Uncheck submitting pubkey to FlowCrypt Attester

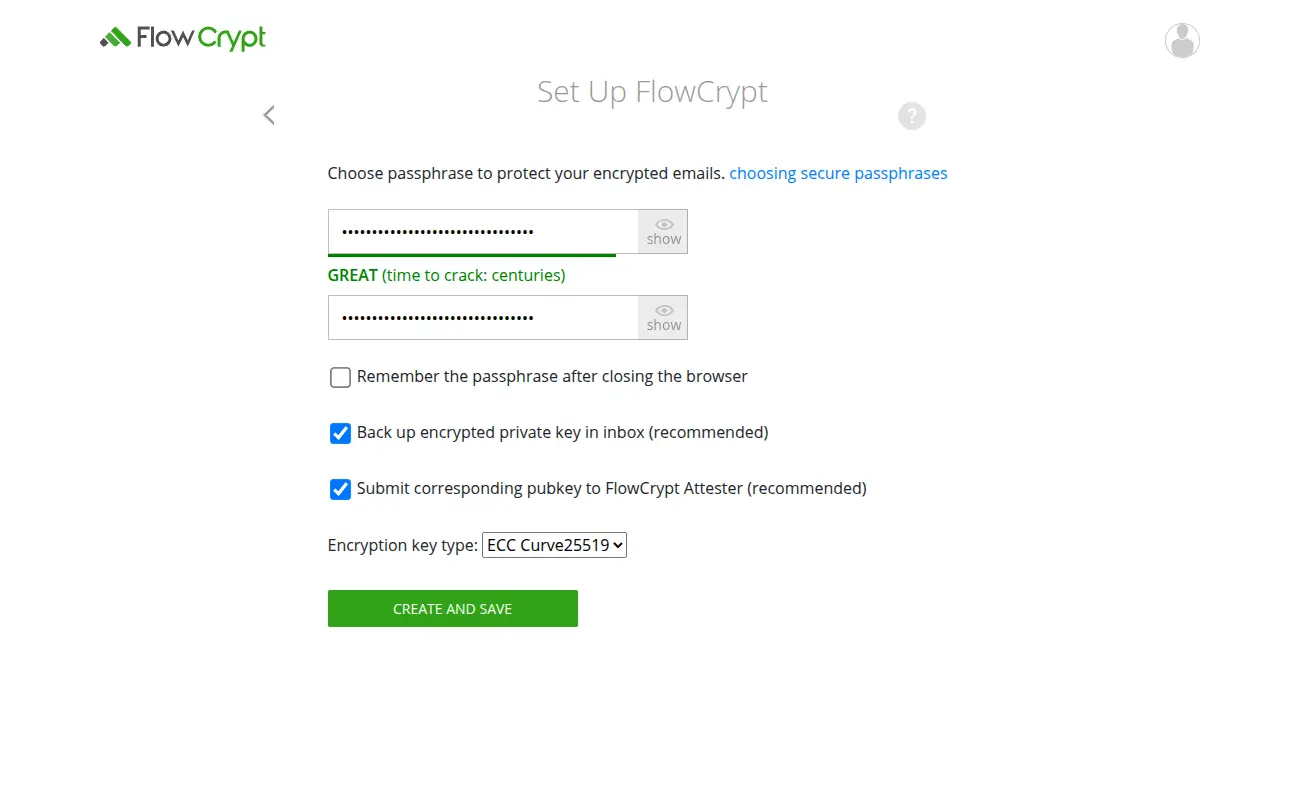(340, 489)
